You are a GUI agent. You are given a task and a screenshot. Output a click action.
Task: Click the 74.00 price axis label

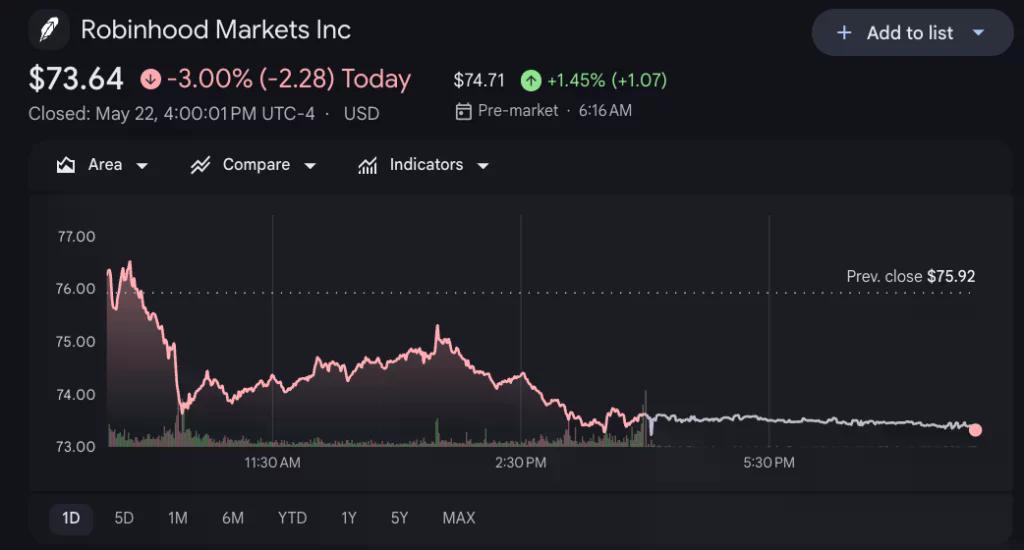(76, 395)
